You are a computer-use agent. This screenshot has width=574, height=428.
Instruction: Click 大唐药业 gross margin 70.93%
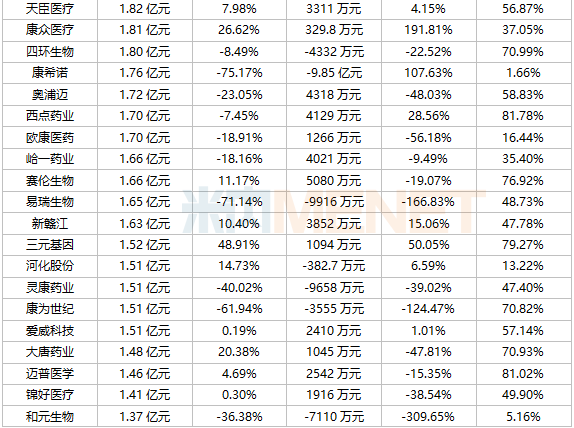coord(523,352)
